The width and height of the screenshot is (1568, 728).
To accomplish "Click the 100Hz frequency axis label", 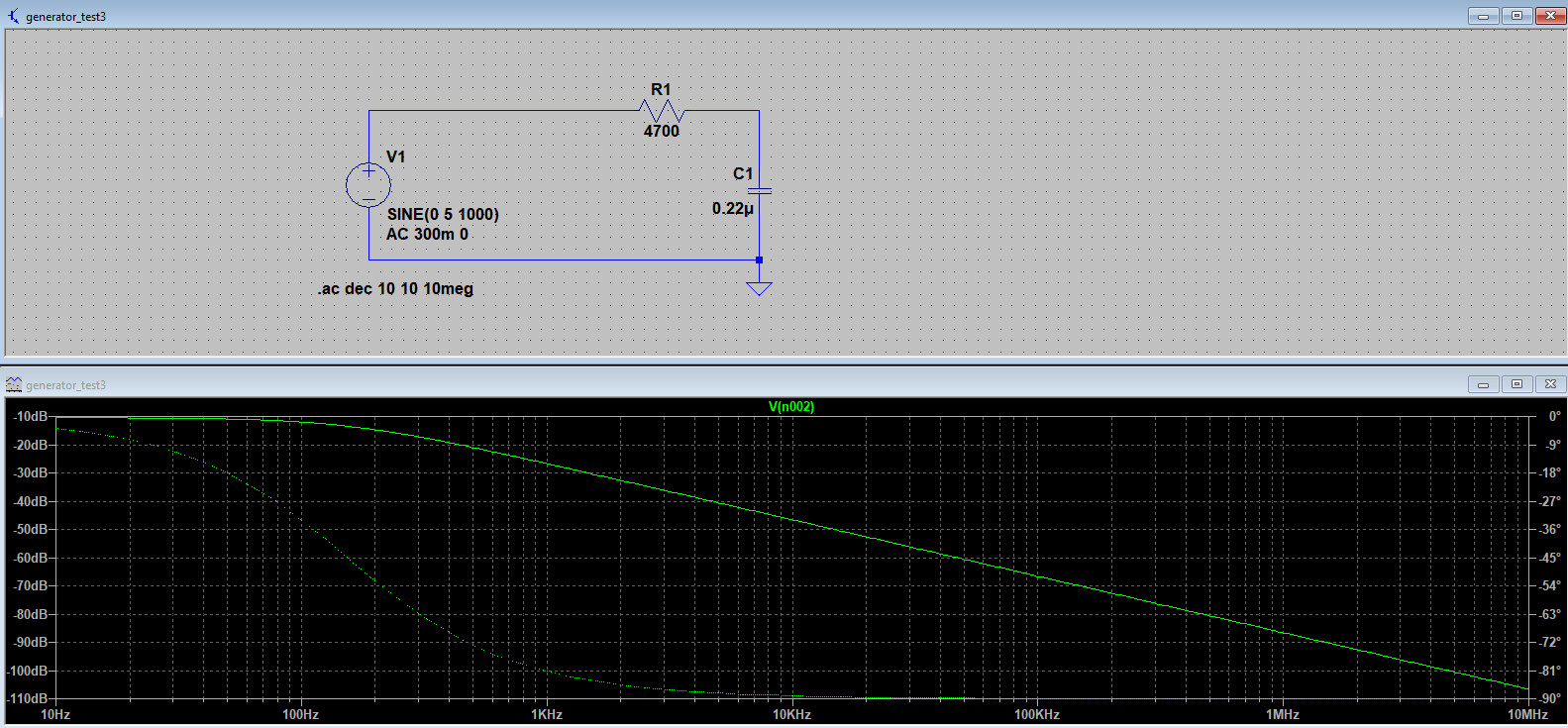I will coord(301,714).
